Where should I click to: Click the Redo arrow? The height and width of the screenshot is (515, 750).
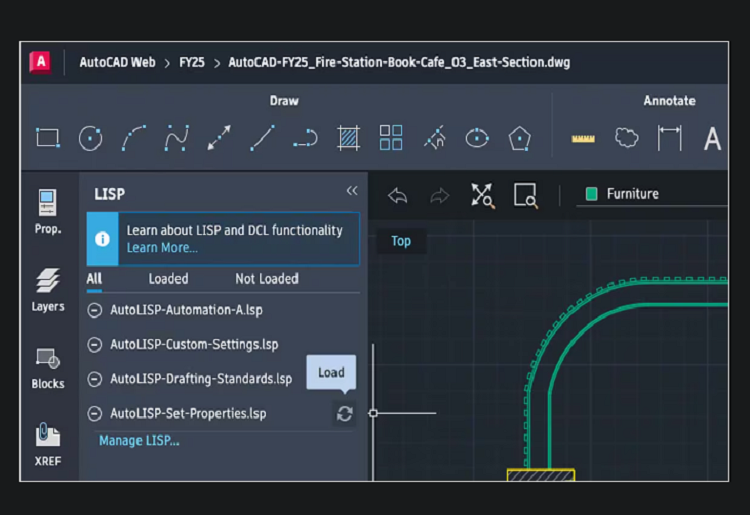[440, 196]
